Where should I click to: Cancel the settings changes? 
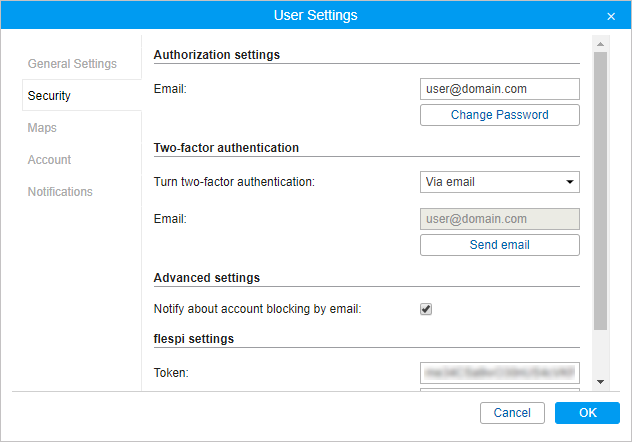coord(512,413)
